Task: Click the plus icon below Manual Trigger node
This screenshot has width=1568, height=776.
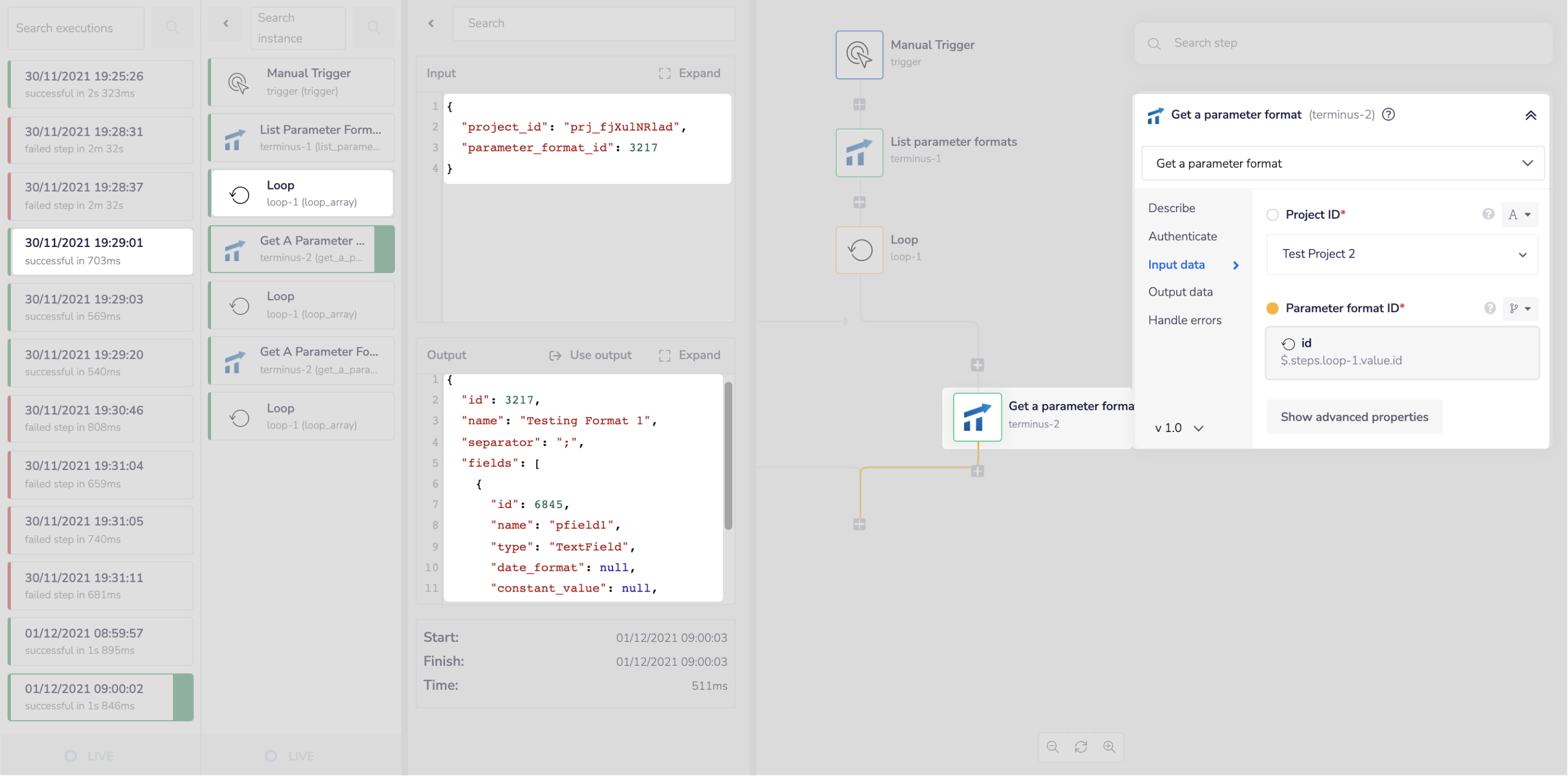Action: click(x=859, y=104)
